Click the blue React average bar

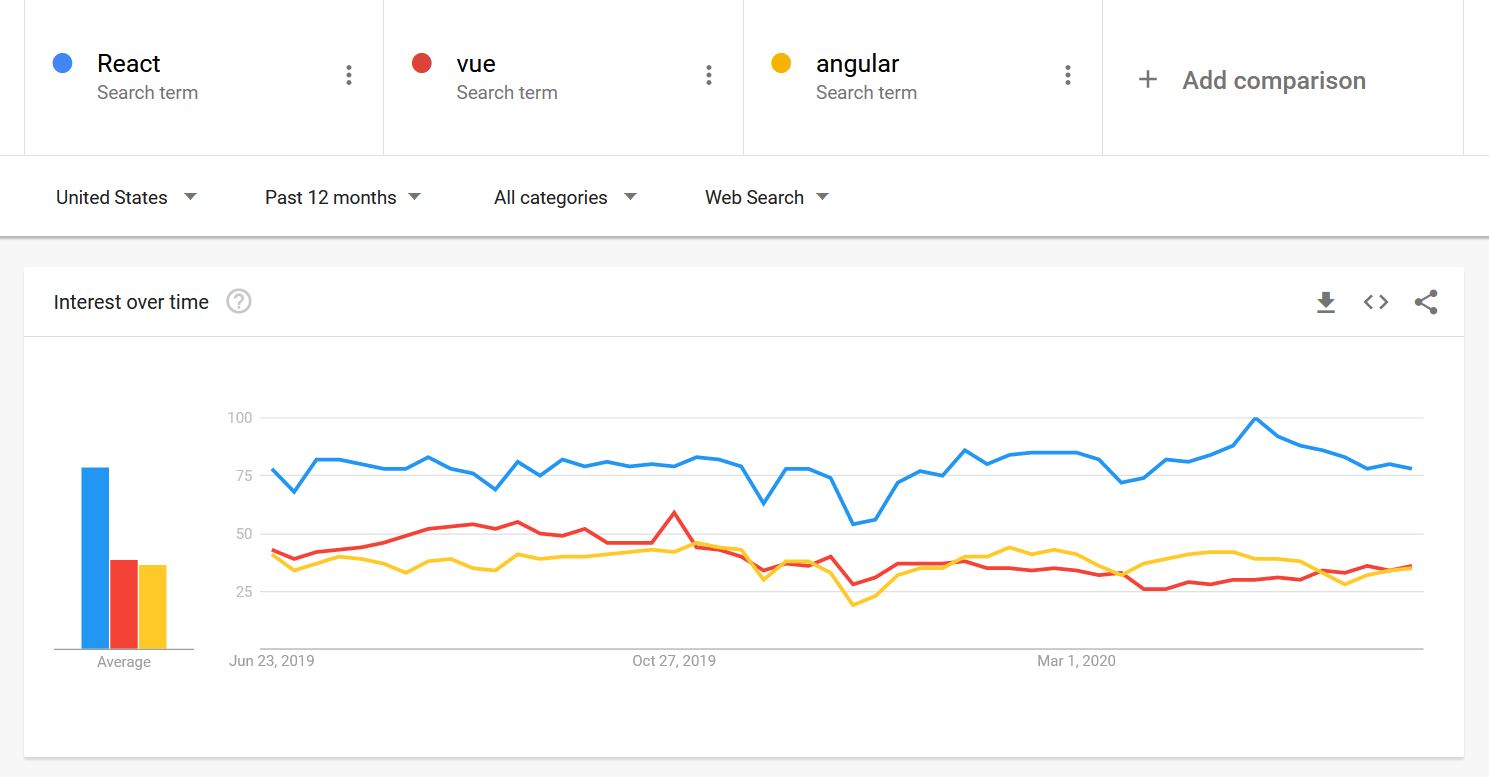pyautogui.click(x=95, y=558)
